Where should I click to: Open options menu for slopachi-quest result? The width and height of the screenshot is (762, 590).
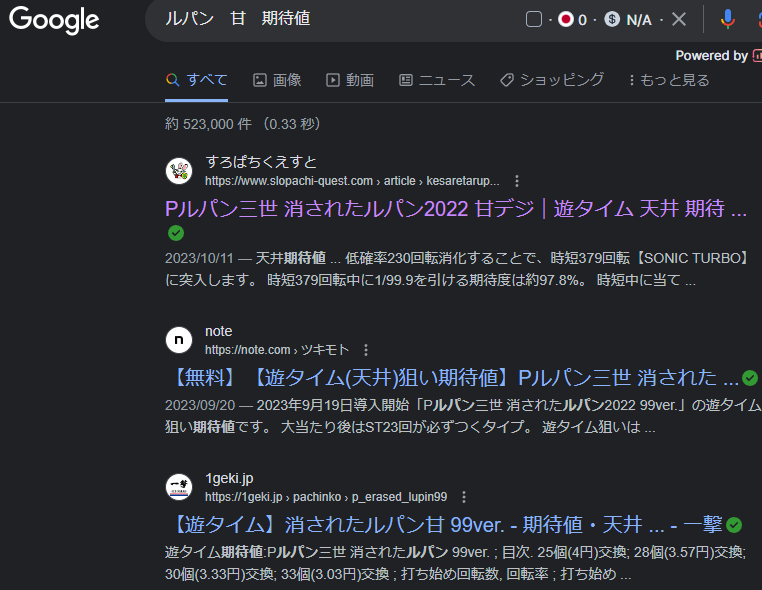coord(517,181)
